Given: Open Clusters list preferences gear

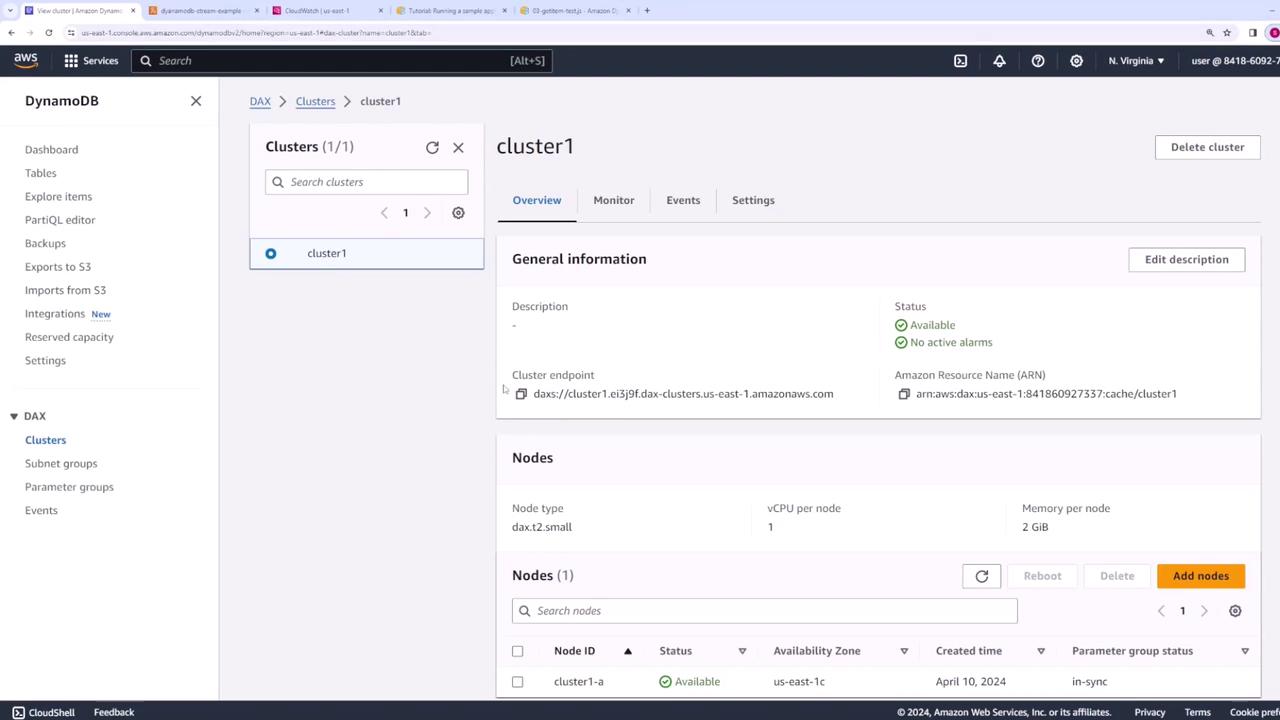Looking at the screenshot, I should [x=458, y=213].
